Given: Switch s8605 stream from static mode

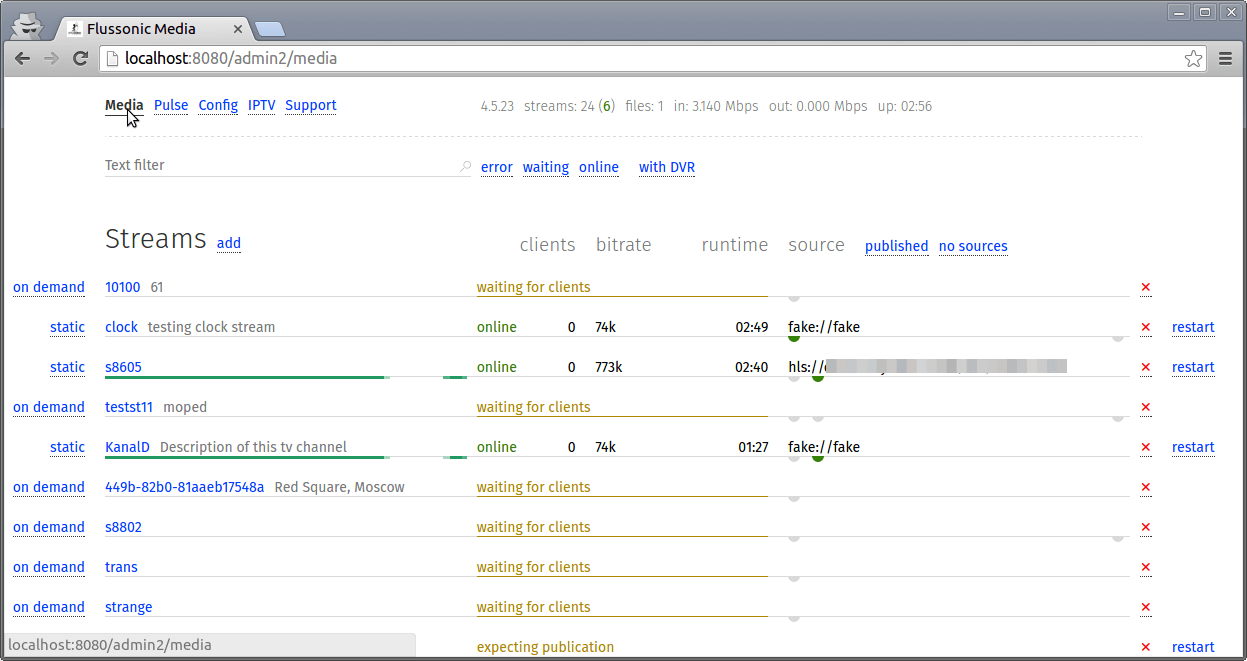Looking at the screenshot, I should tap(67, 367).
